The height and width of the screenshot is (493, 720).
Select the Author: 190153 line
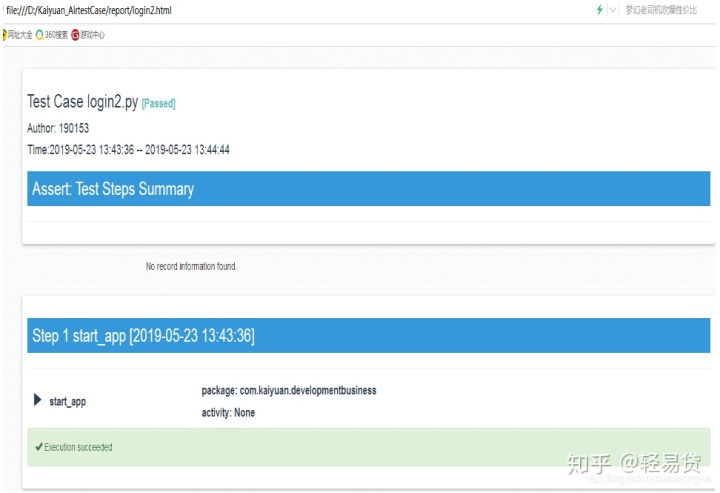58,128
